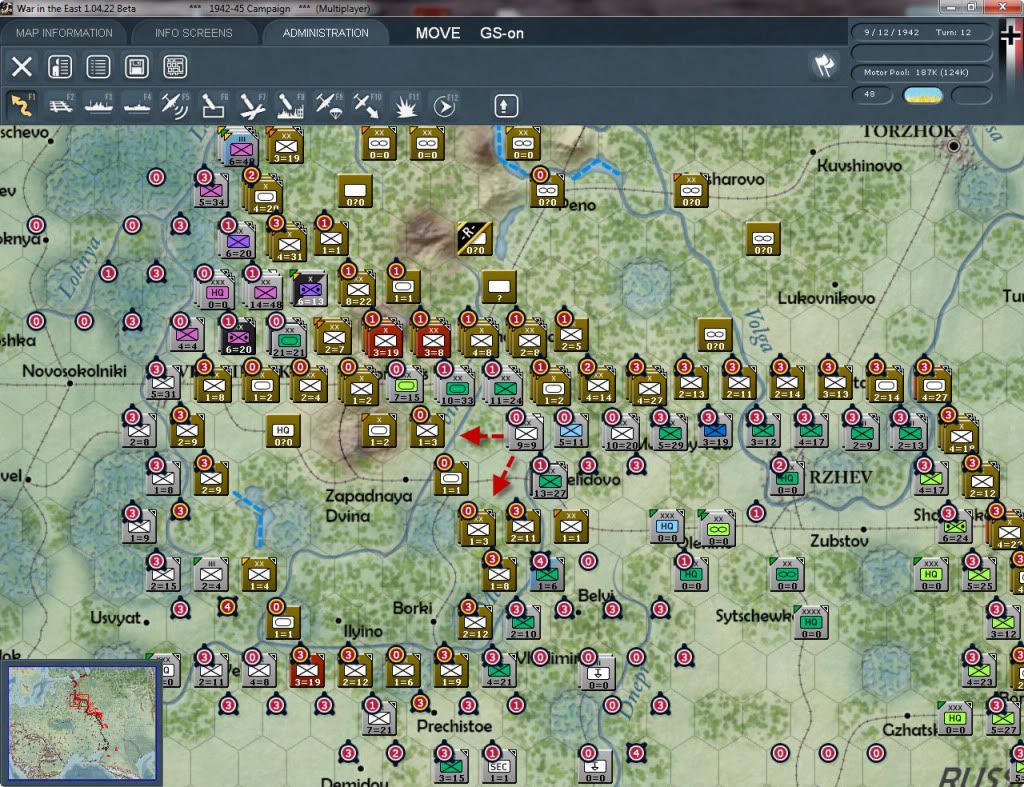Click the floppy disk Save Game icon
1024x787 pixels.
click(136, 67)
